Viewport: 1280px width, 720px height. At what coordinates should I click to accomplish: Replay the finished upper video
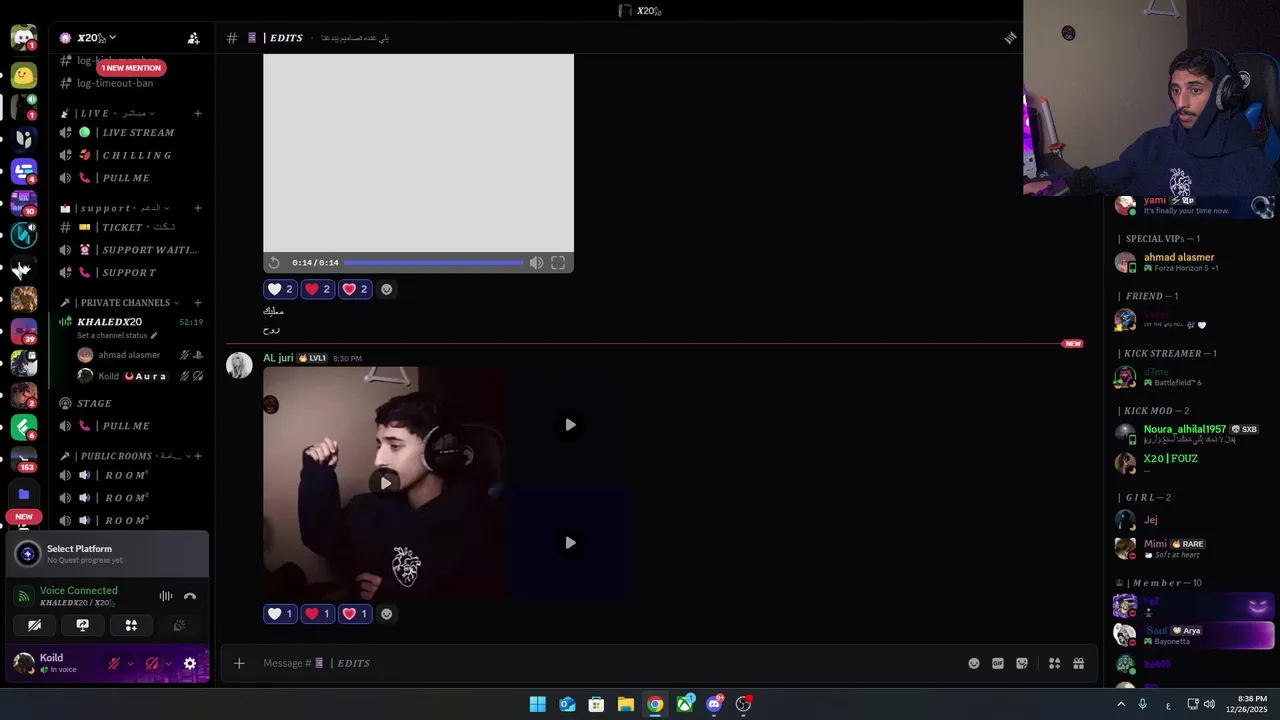pyautogui.click(x=274, y=262)
